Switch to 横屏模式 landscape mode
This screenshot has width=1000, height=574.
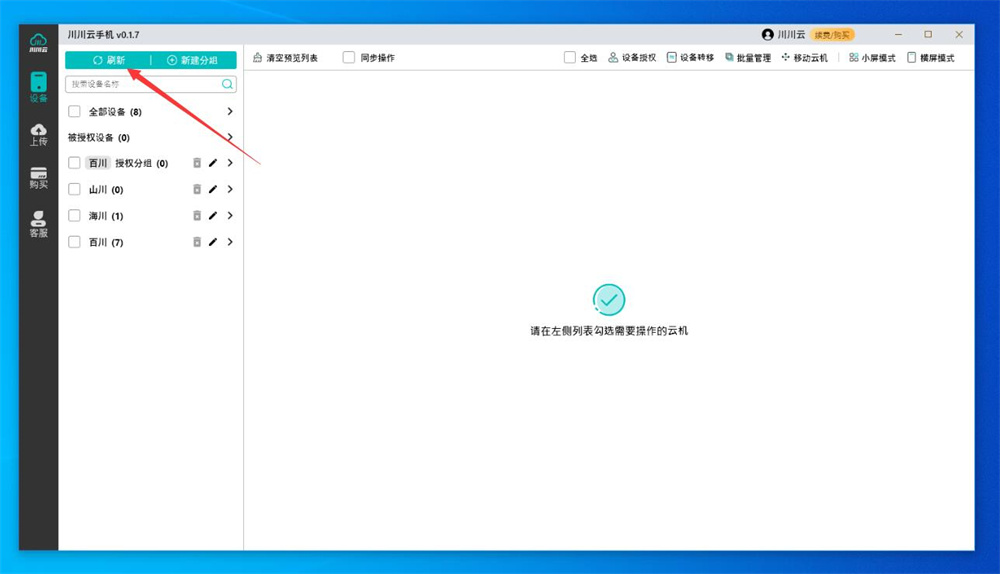[930, 58]
